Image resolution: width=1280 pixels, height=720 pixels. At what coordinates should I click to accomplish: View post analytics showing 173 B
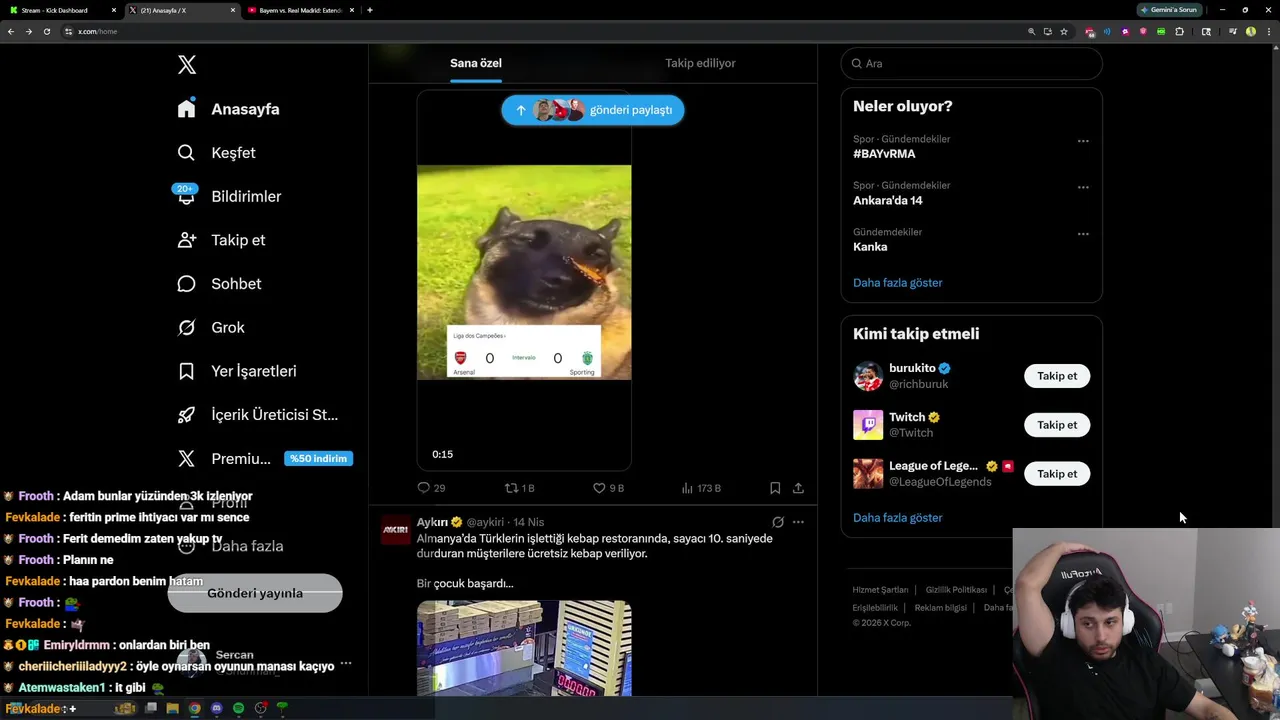click(701, 488)
